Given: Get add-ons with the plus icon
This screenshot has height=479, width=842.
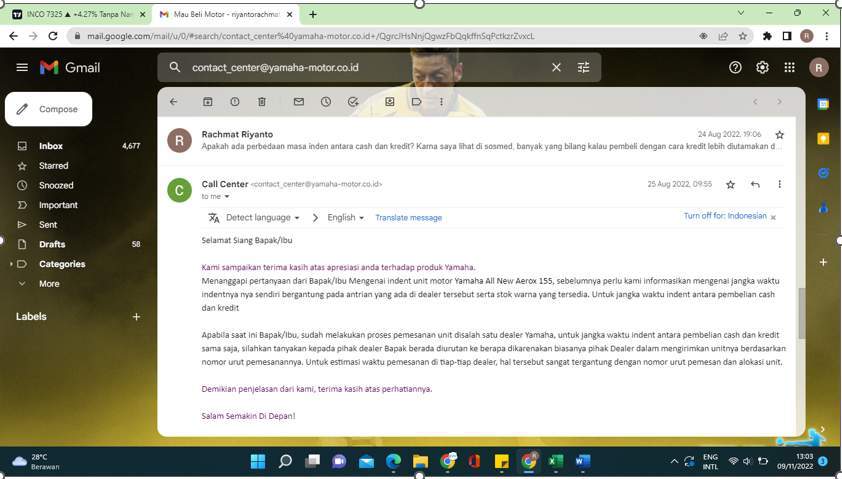Looking at the screenshot, I should (823, 262).
